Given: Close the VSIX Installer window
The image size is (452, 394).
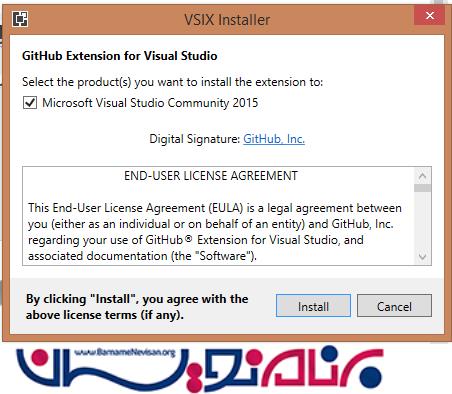Looking at the screenshot, I should [x=429, y=15].
